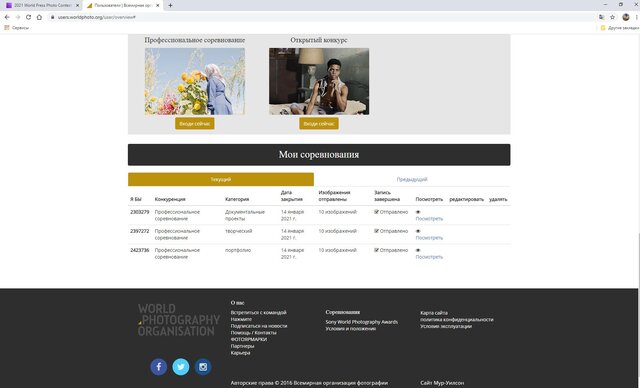Open new tab with plus icon

point(170,5)
